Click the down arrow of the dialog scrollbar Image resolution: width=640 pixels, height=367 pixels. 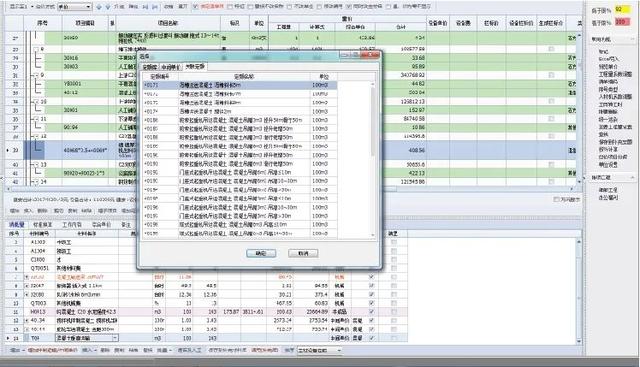click(373, 235)
